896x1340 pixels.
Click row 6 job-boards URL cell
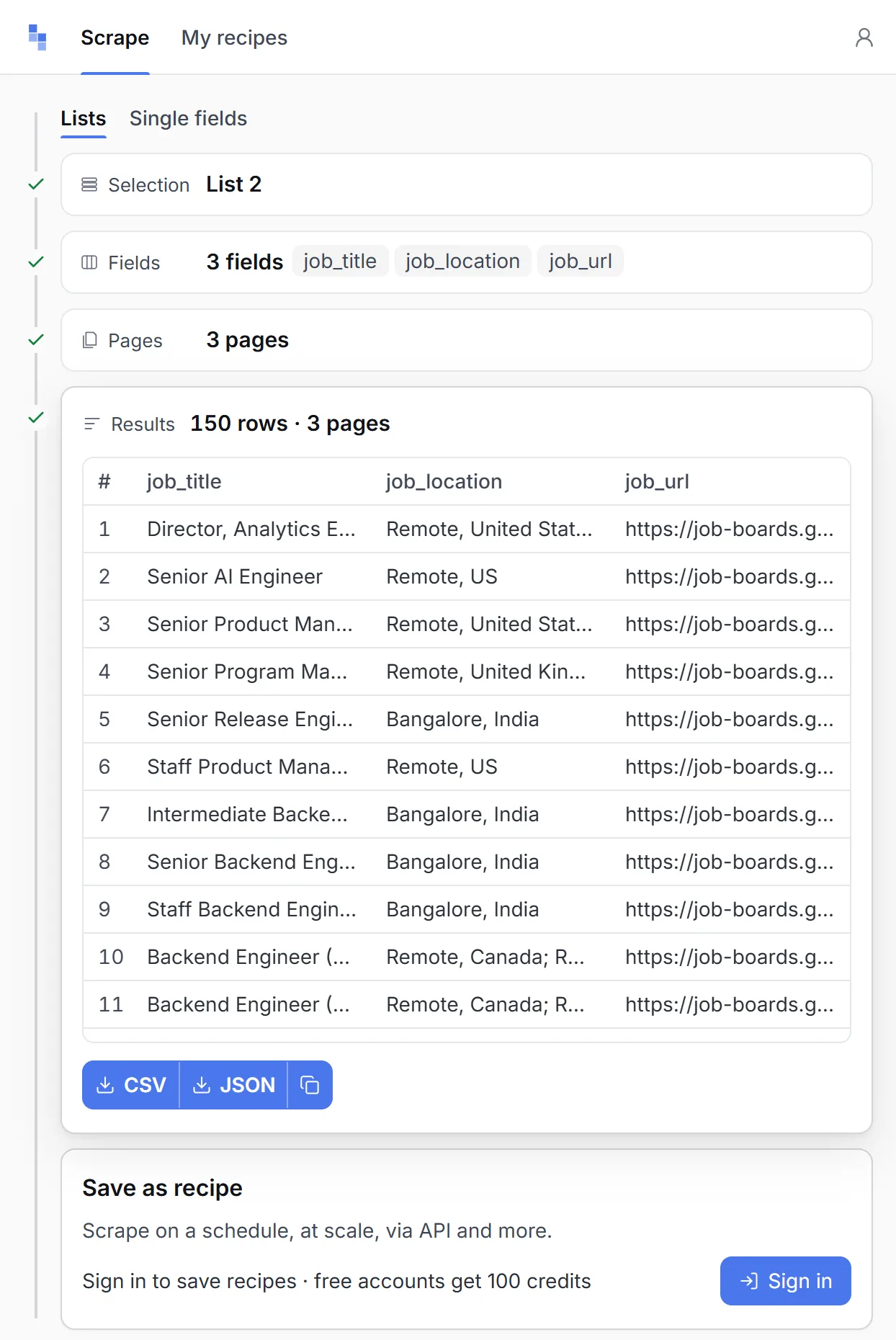click(730, 767)
